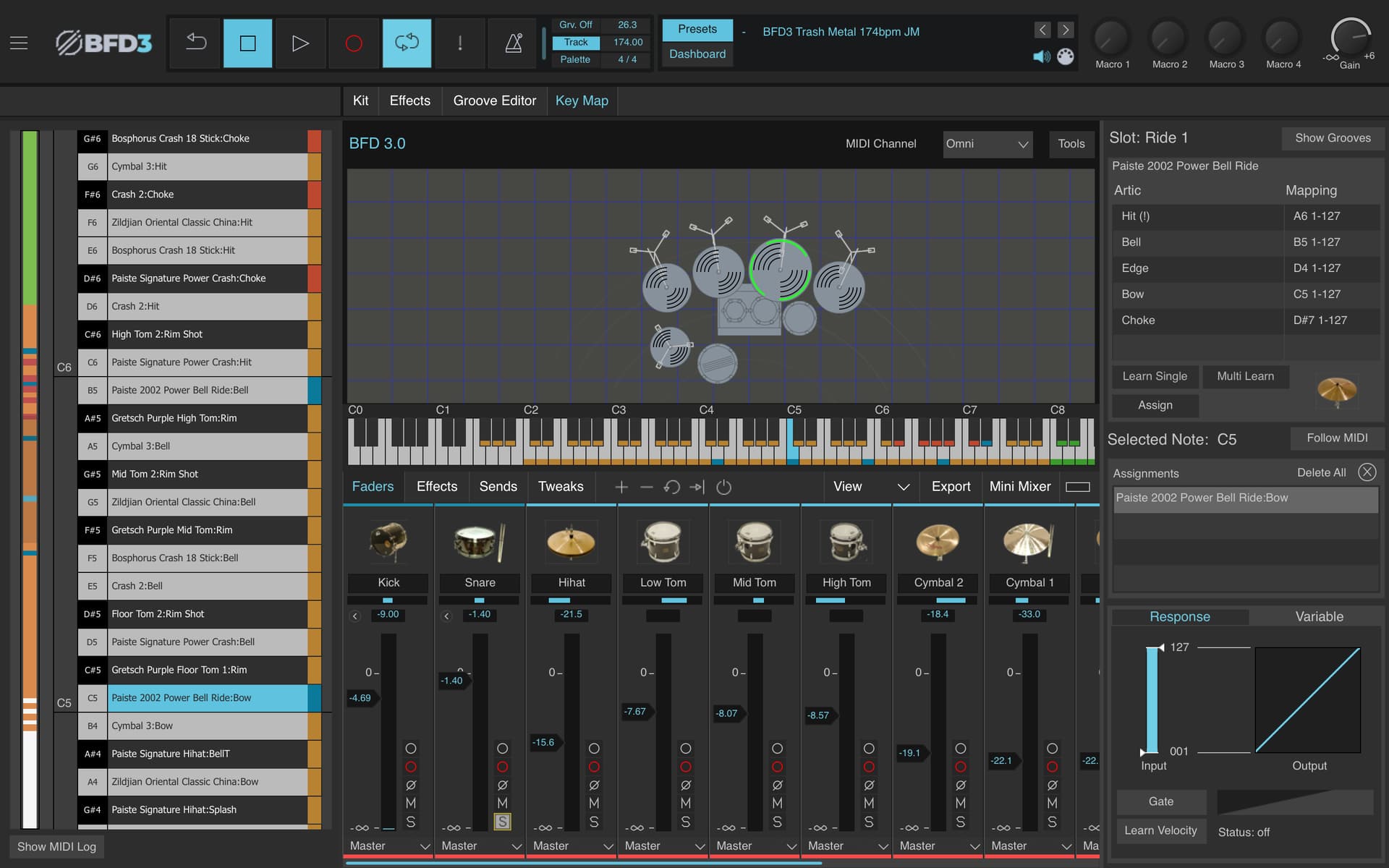1389x868 pixels.
Task: Click the MIDI connector icon
Action: click(x=1066, y=56)
